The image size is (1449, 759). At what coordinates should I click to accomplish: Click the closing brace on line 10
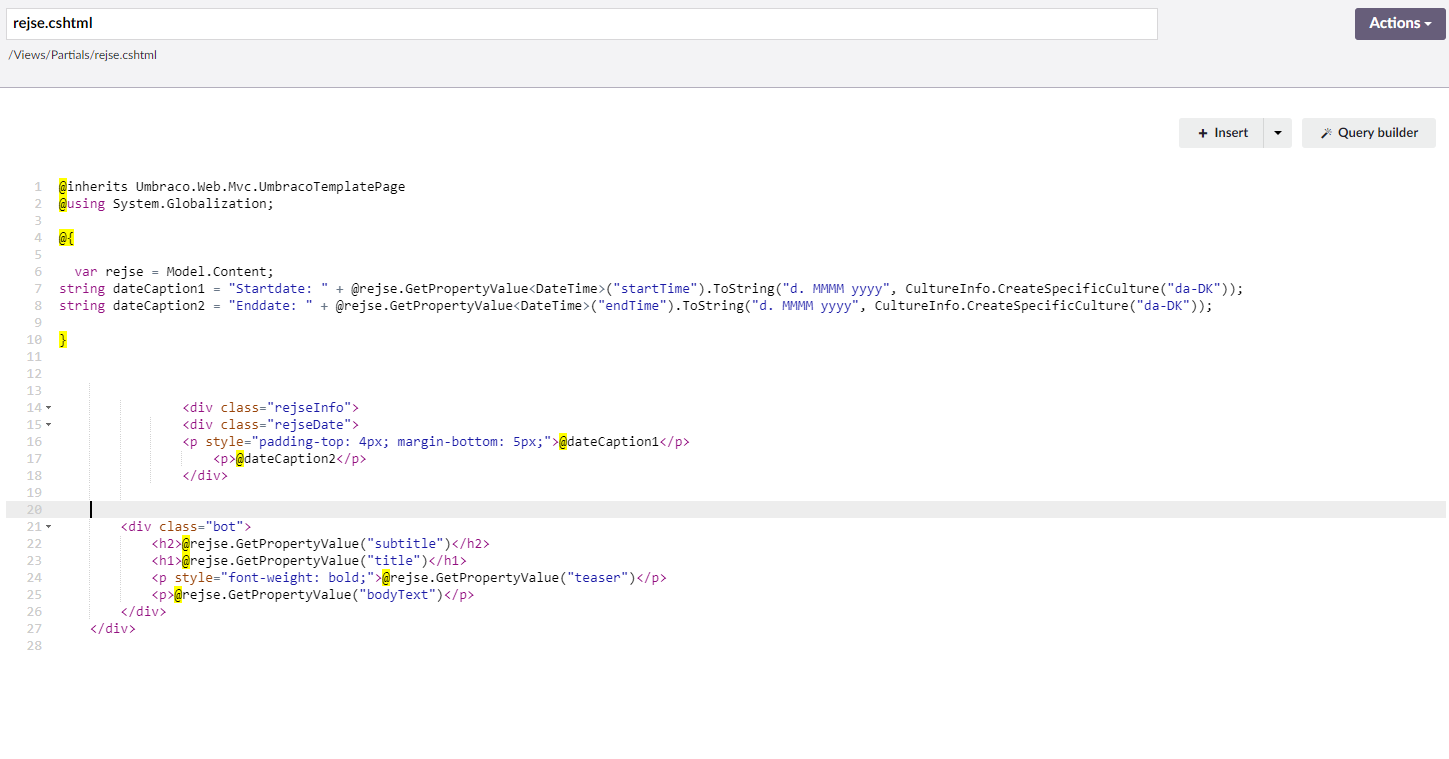(63, 340)
